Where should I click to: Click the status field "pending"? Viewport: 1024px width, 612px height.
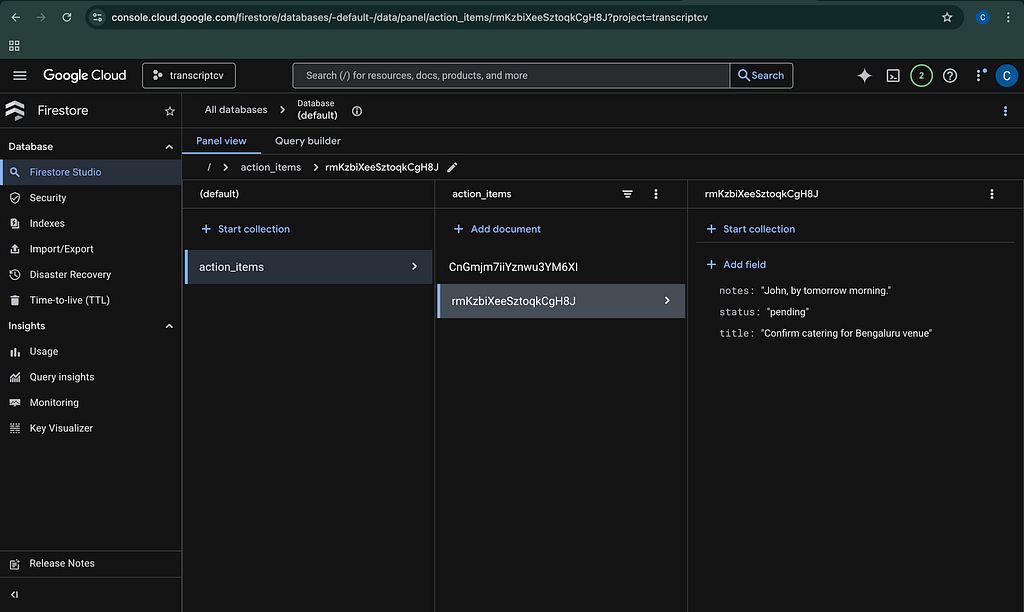(x=788, y=312)
